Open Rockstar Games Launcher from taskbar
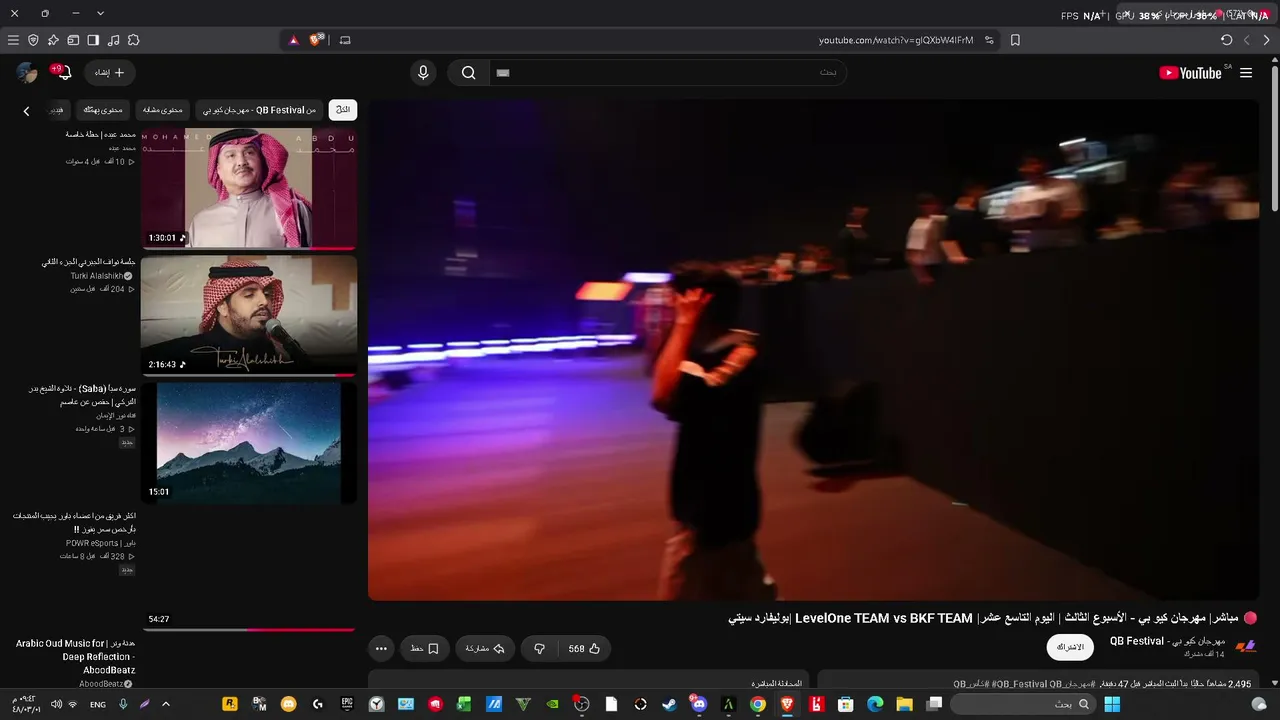 point(230,704)
